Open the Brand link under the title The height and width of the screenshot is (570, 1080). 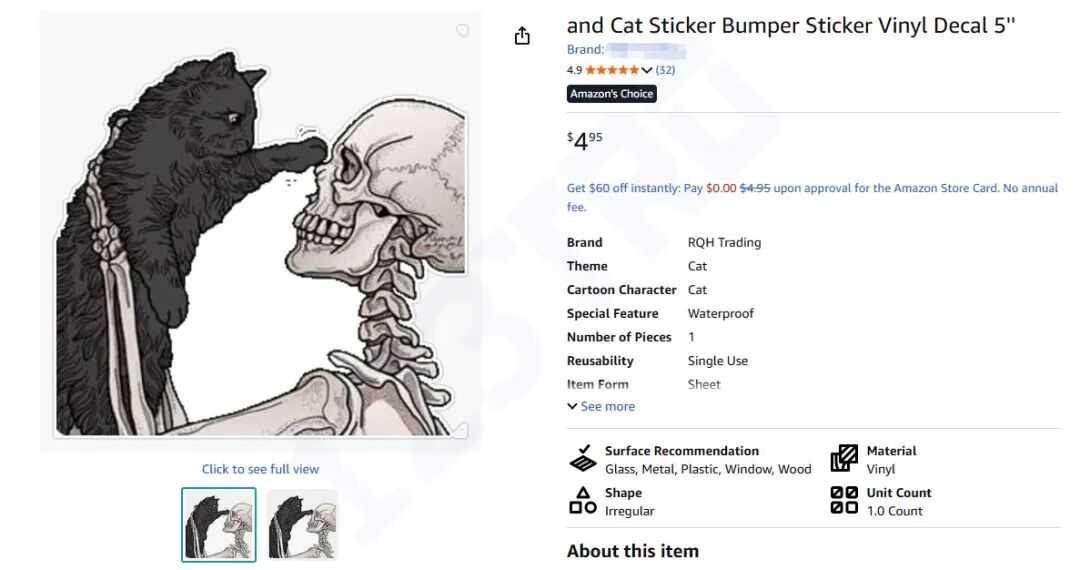pyautogui.click(x=610, y=49)
